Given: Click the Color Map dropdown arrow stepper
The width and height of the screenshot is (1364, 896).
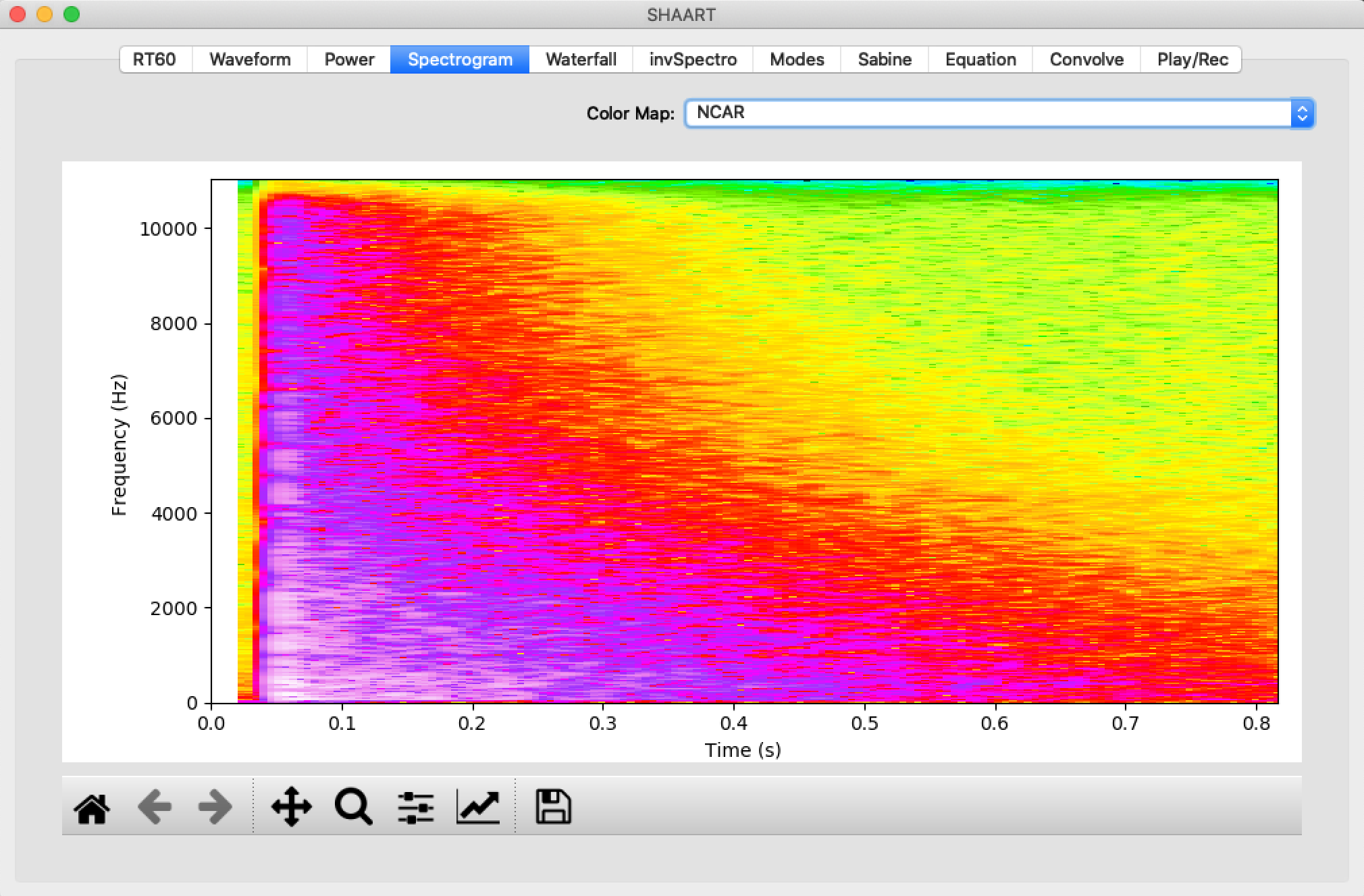Looking at the screenshot, I should [1302, 113].
